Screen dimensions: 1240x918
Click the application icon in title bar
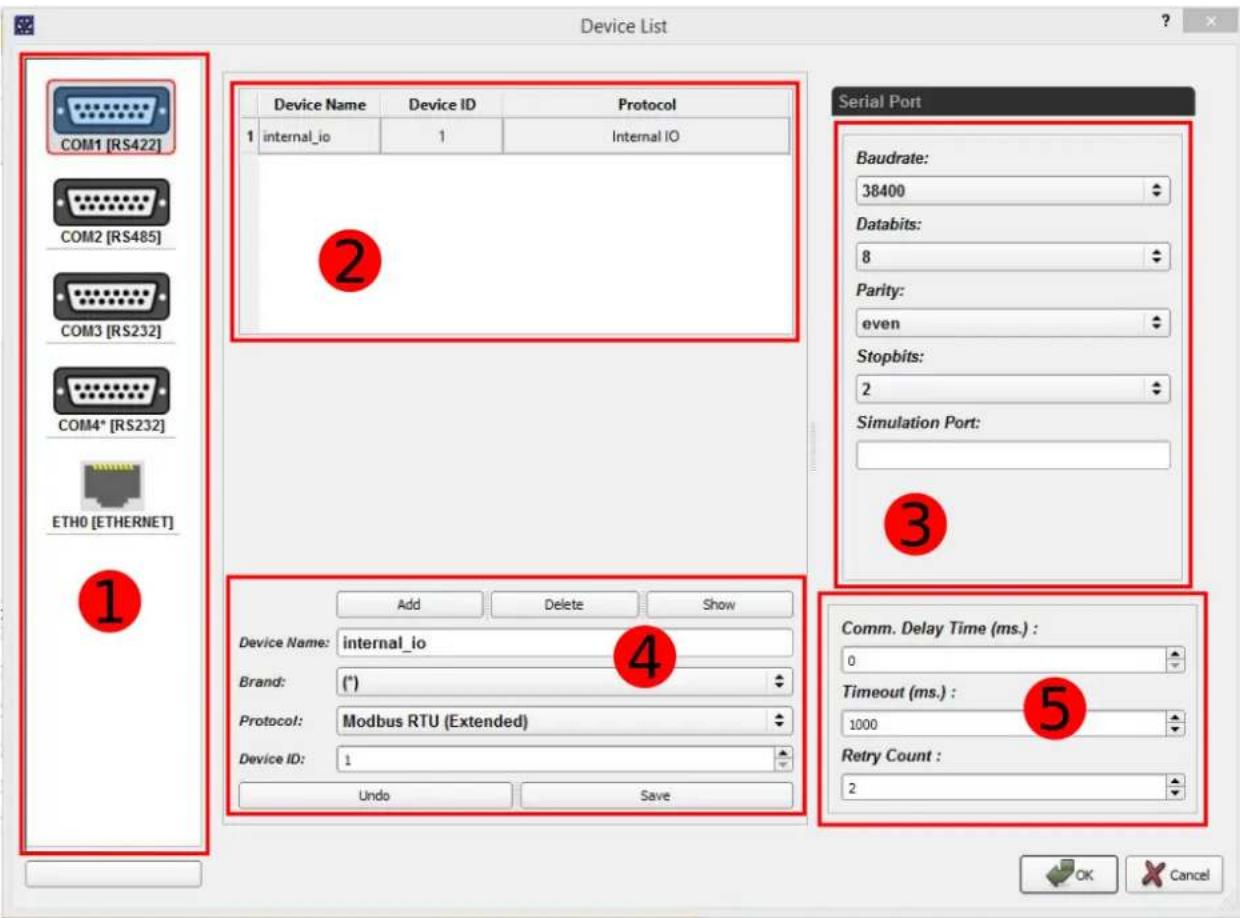click(x=25, y=24)
